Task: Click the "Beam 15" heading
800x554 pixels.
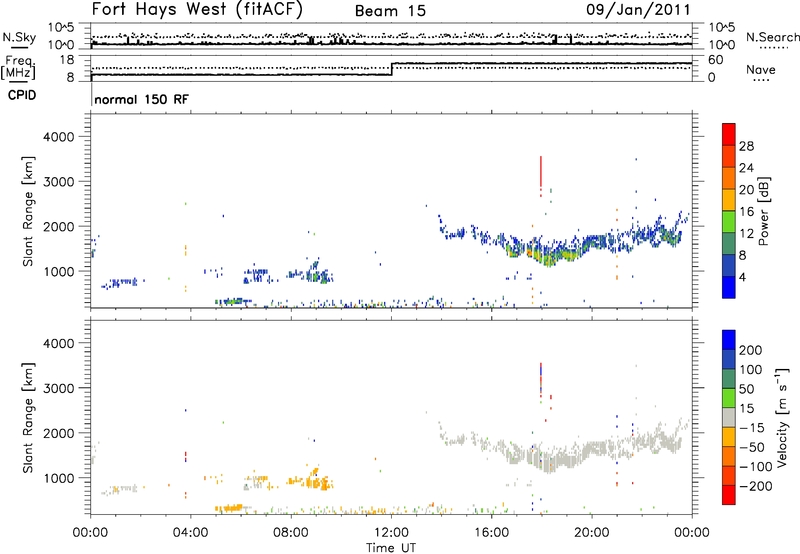Action: point(390,11)
